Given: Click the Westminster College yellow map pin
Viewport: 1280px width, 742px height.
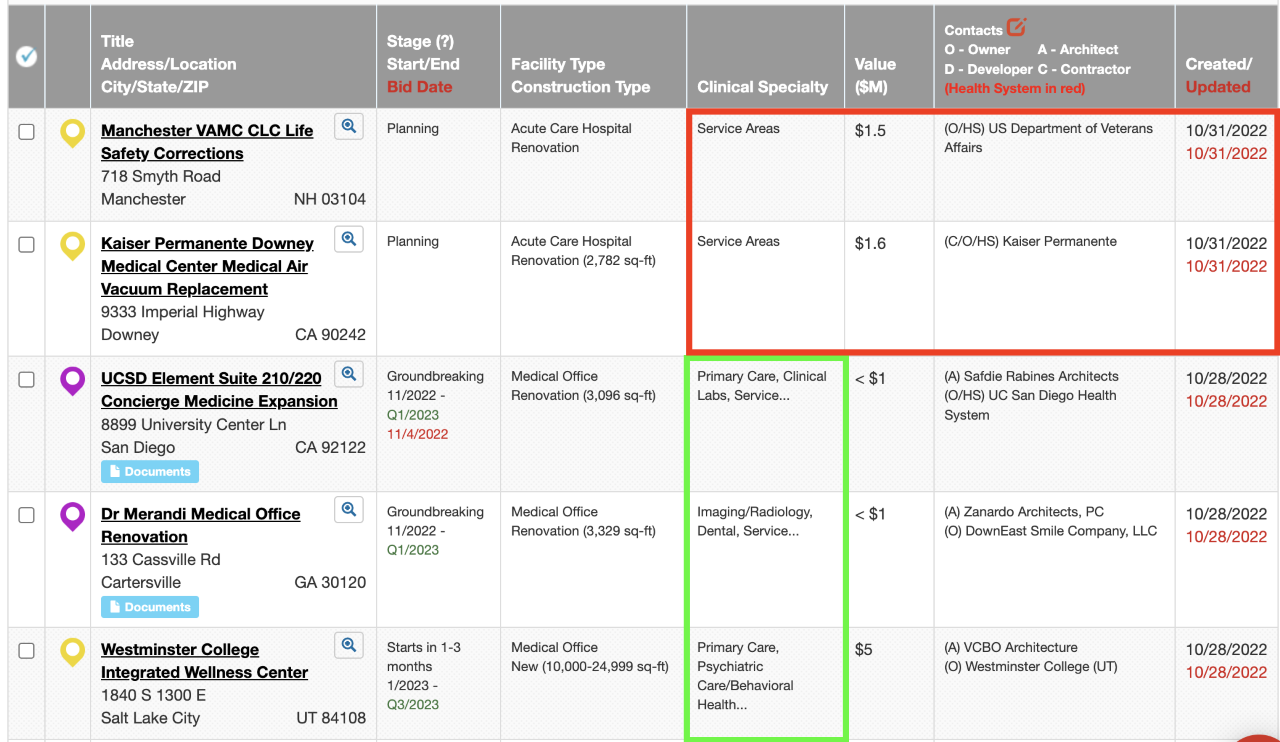Looking at the screenshot, I should [x=73, y=652].
